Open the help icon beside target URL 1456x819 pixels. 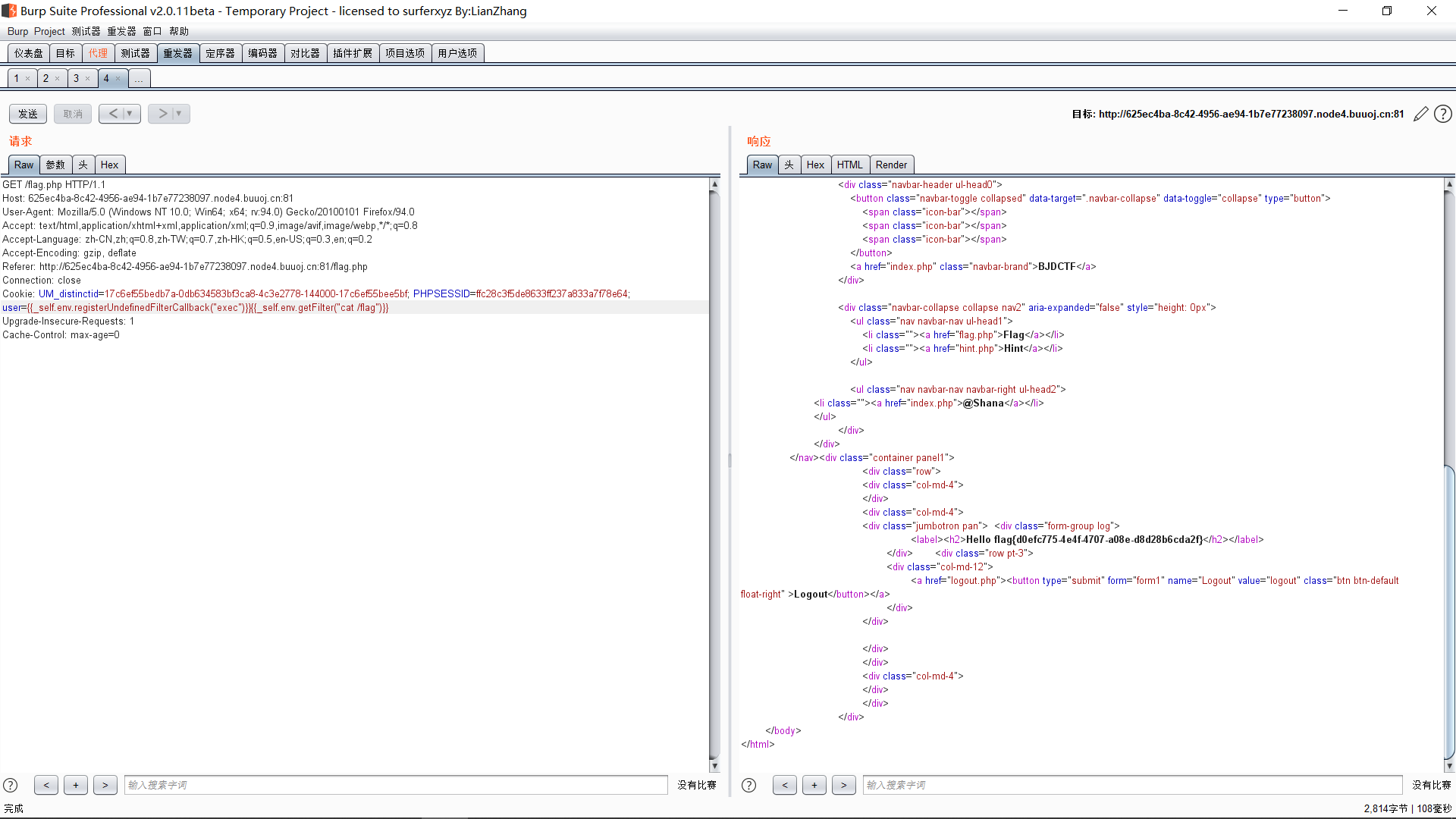point(1443,115)
